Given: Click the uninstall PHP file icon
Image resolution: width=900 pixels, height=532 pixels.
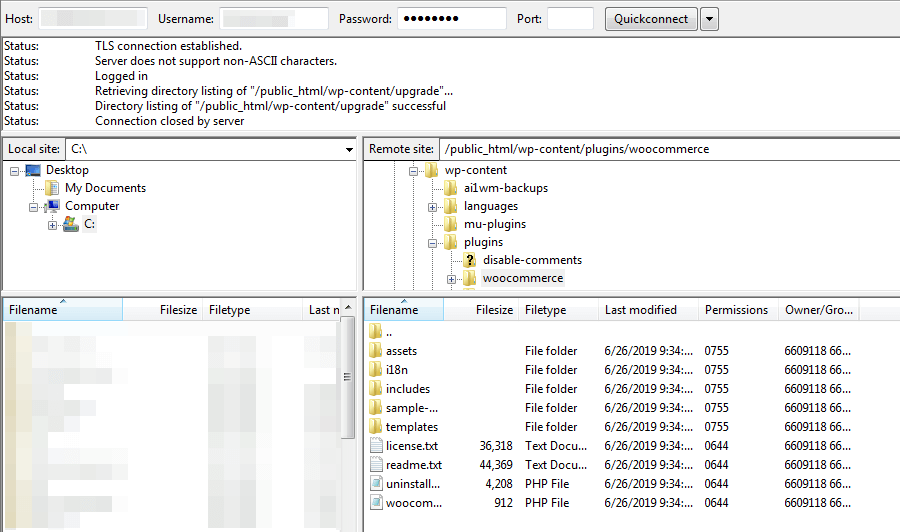Looking at the screenshot, I should (376, 484).
